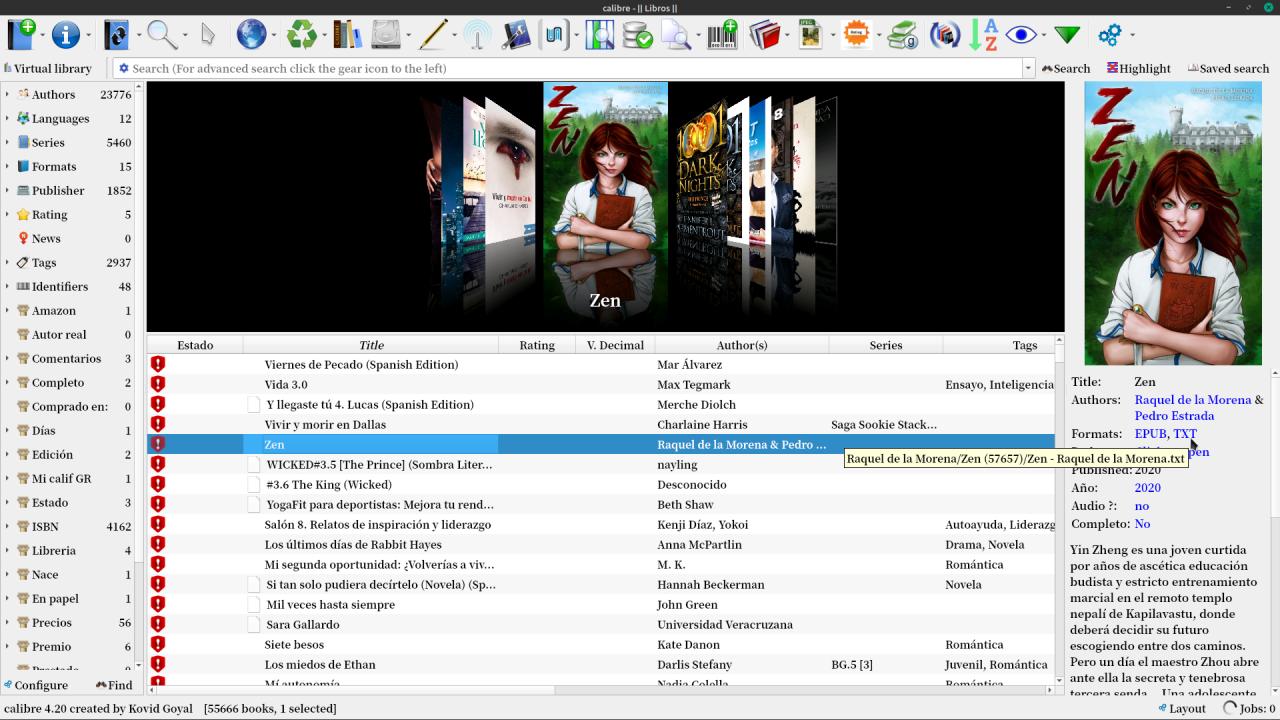This screenshot has width=1280, height=720.
Task: Click the barcode Add from ISBN icon
Action: tap(722, 35)
